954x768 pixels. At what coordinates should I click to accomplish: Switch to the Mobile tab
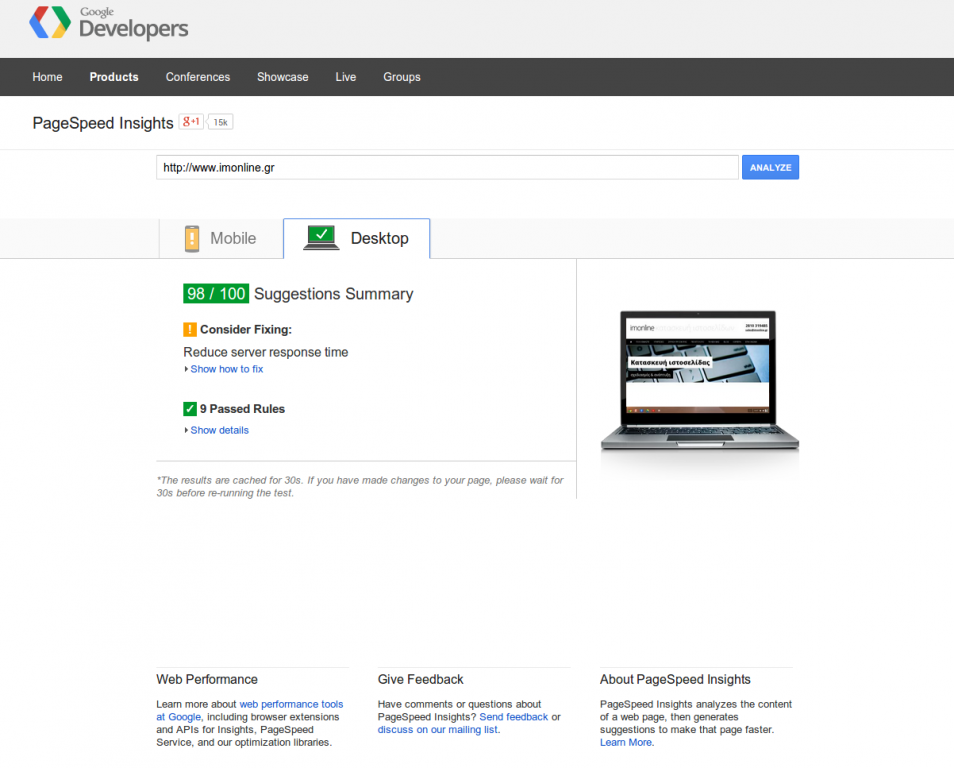click(x=221, y=239)
